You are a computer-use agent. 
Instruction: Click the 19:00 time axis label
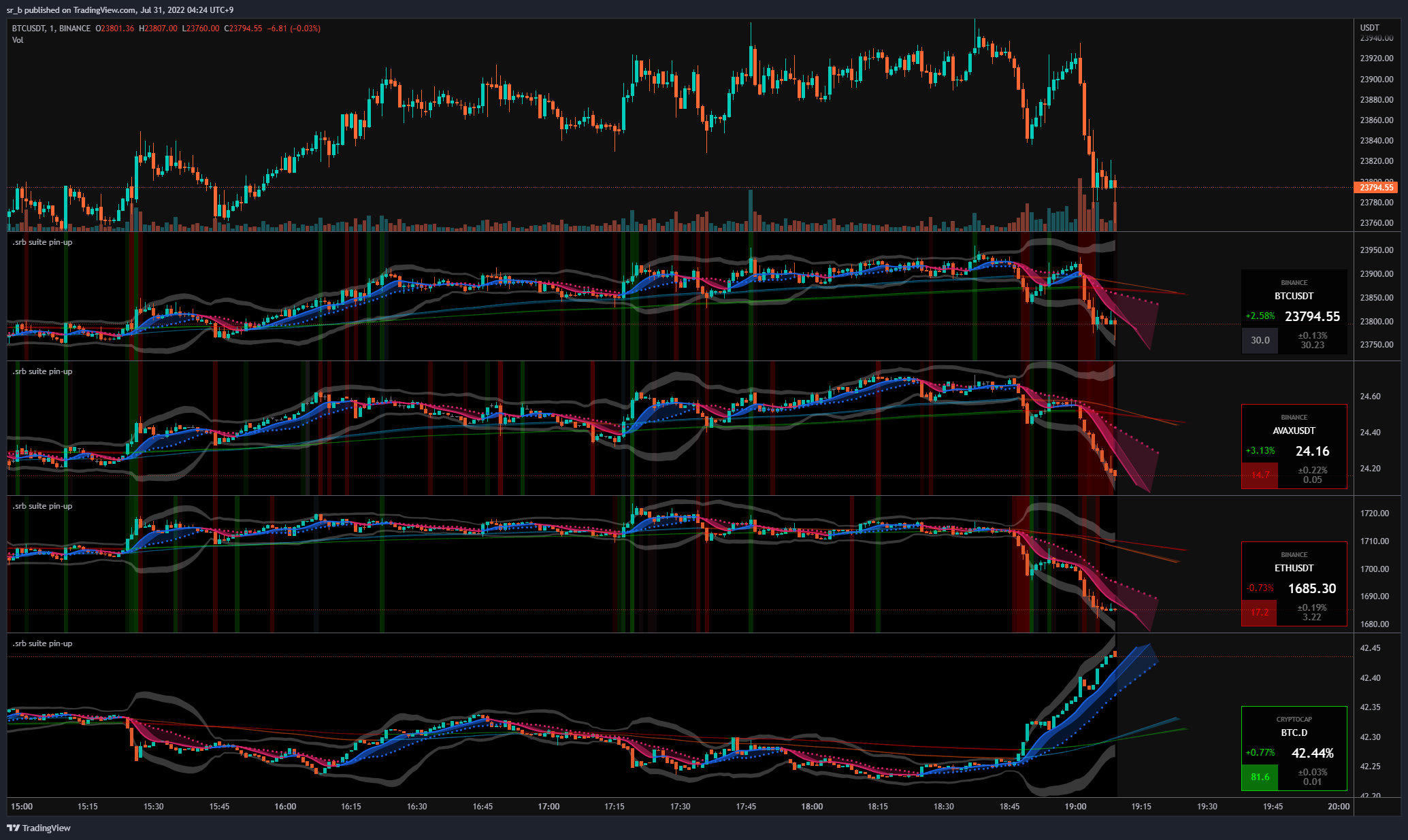click(x=1075, y=807)
